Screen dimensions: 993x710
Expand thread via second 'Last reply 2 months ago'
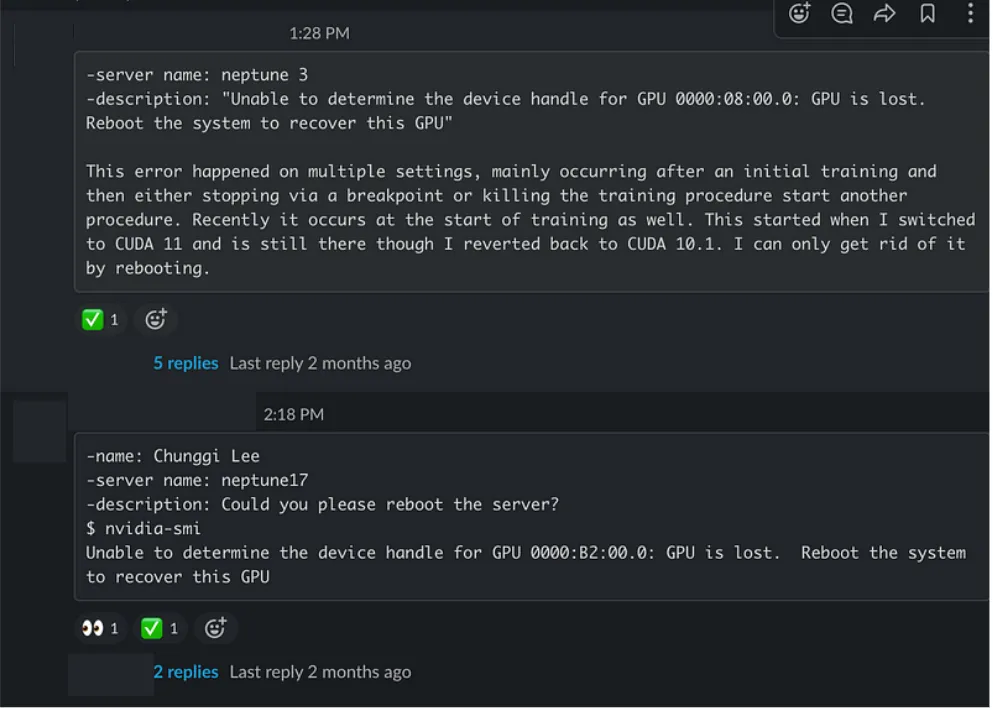[320, 671]
